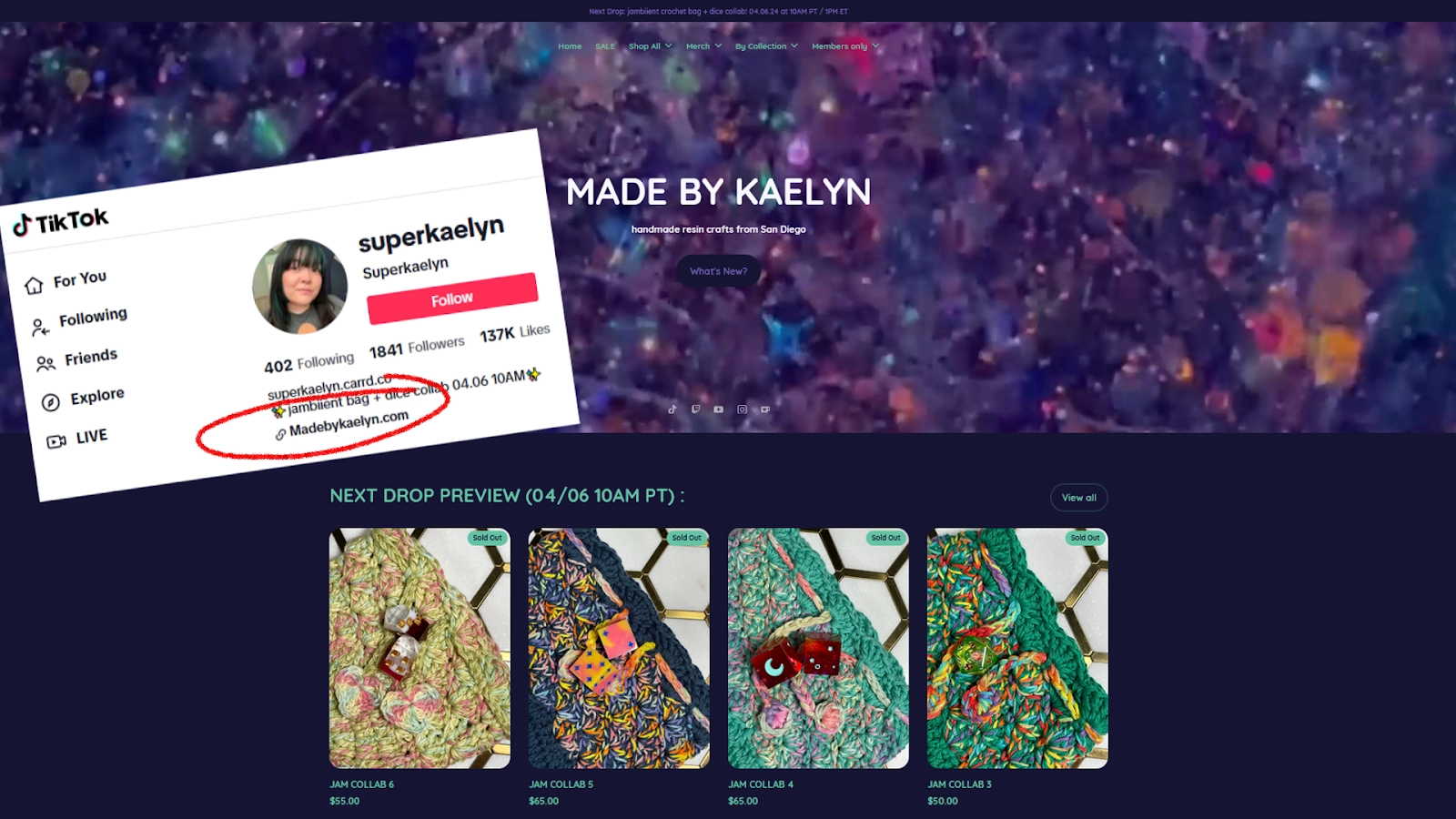
Task: Open the Ko-fi coffee cup icon link
Action: (x=765, y=409)
